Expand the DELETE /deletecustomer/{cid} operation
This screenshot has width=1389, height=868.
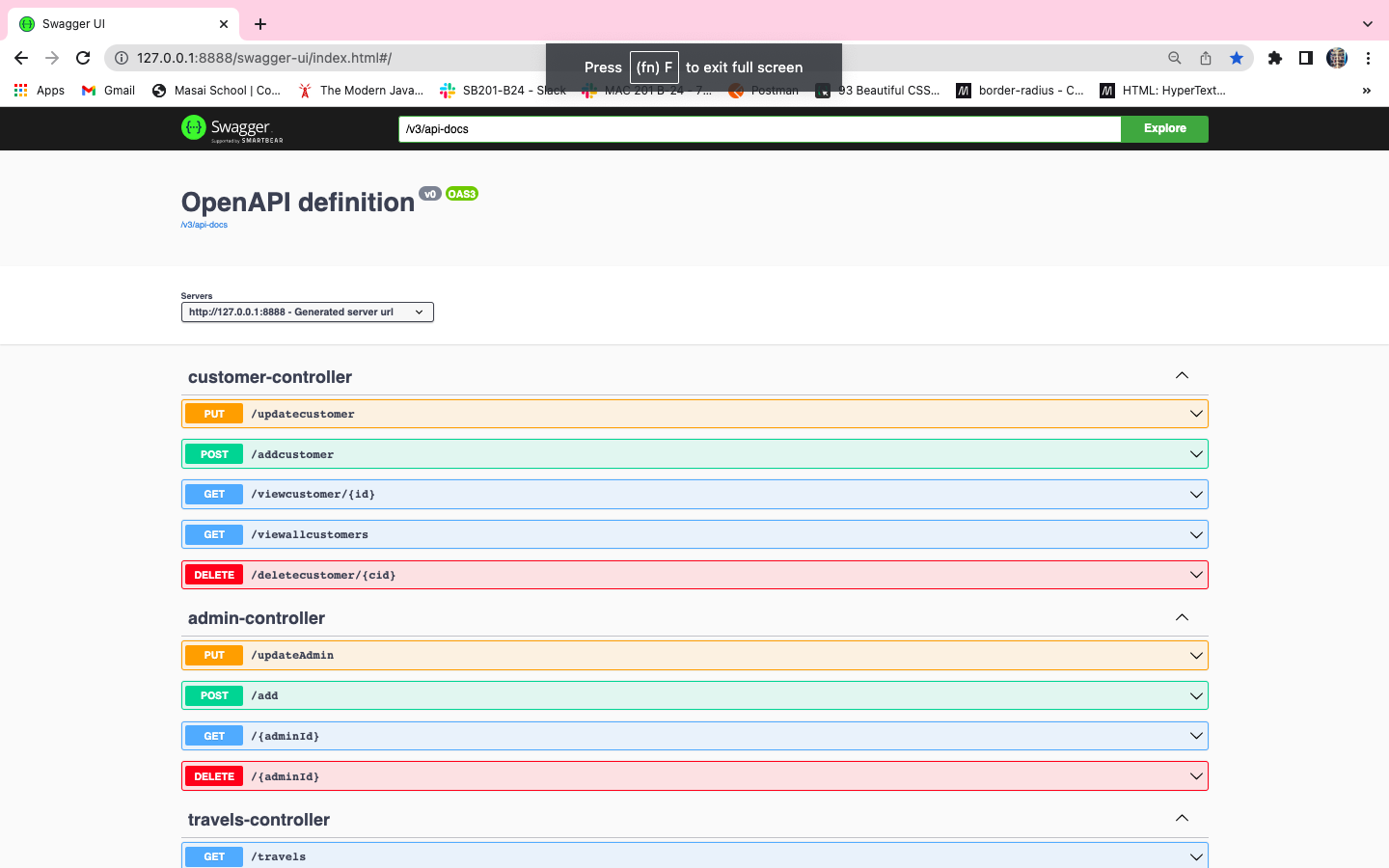[x=694, y=575]
